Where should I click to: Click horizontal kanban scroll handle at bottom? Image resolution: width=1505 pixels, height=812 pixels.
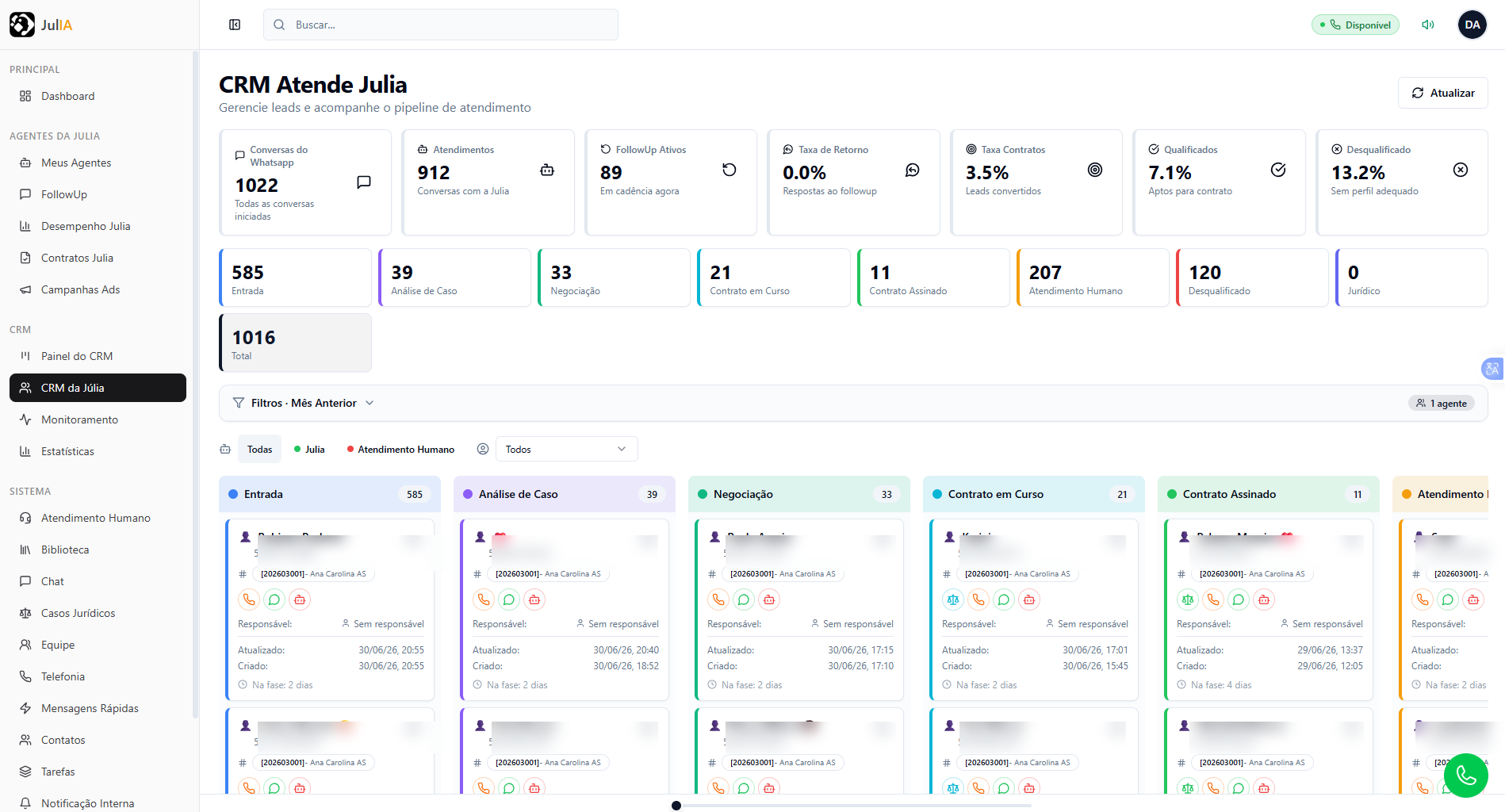coord(676,806)
